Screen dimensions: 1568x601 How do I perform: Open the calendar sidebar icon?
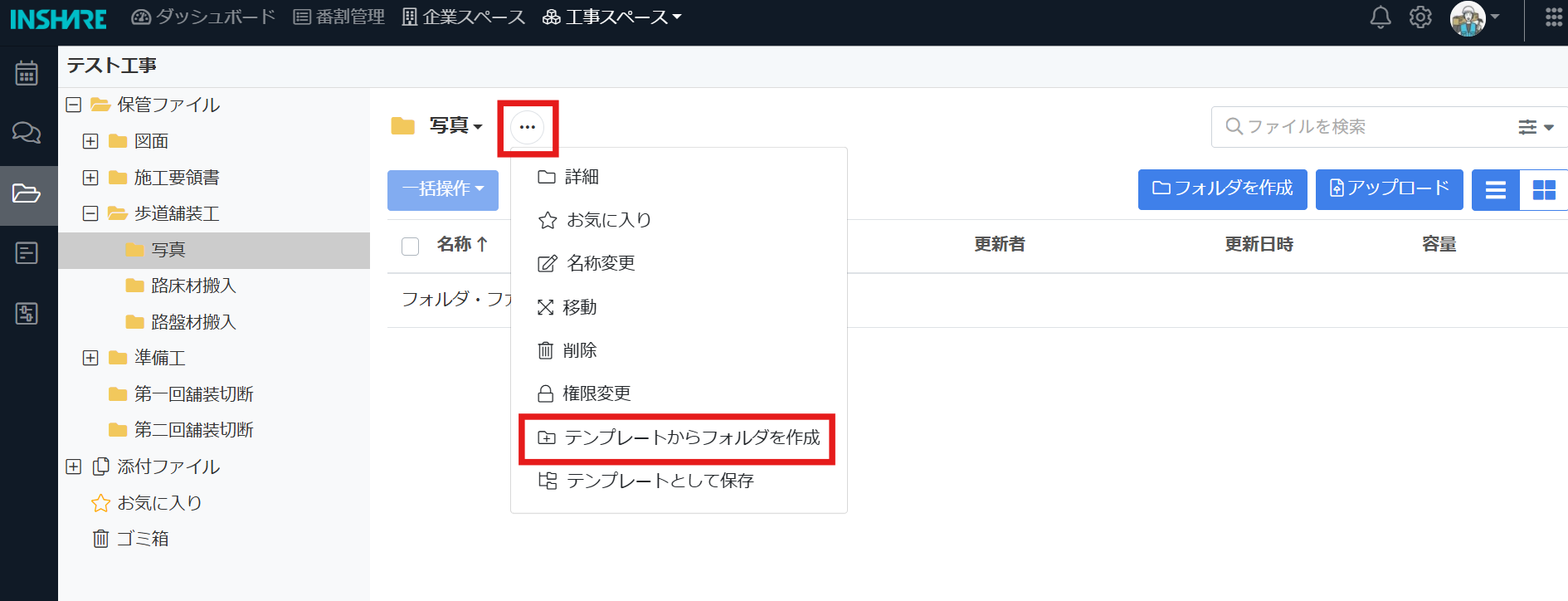click(x=27, y=73)
